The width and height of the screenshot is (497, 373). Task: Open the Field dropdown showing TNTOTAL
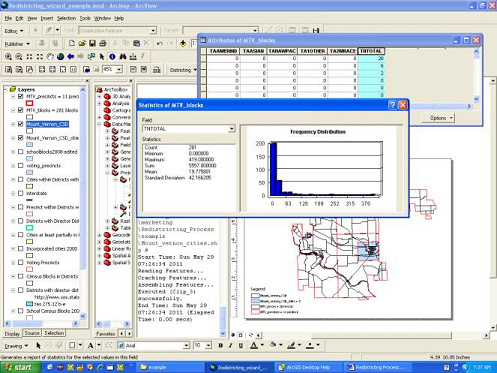coord(189,129)
